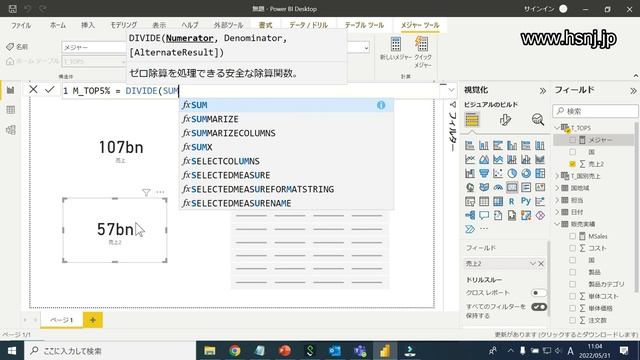The width and height of the screenshot is (640, 360).
Task: Collapse the Fields pane with chevrons
Action: [633, 91]
